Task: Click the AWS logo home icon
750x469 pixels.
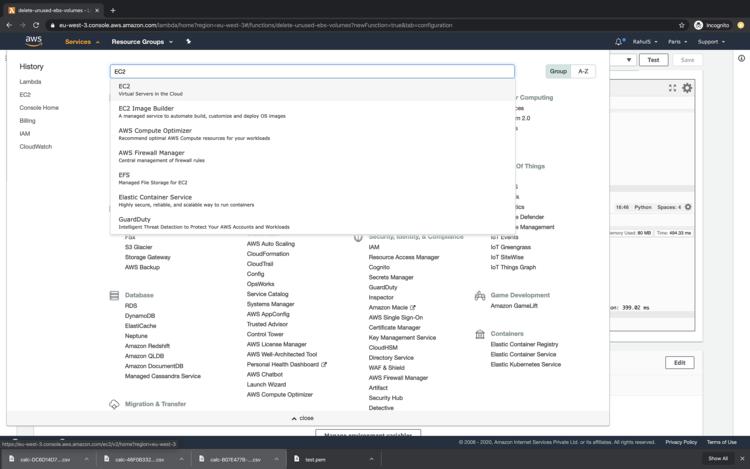Action: [34, 42]
